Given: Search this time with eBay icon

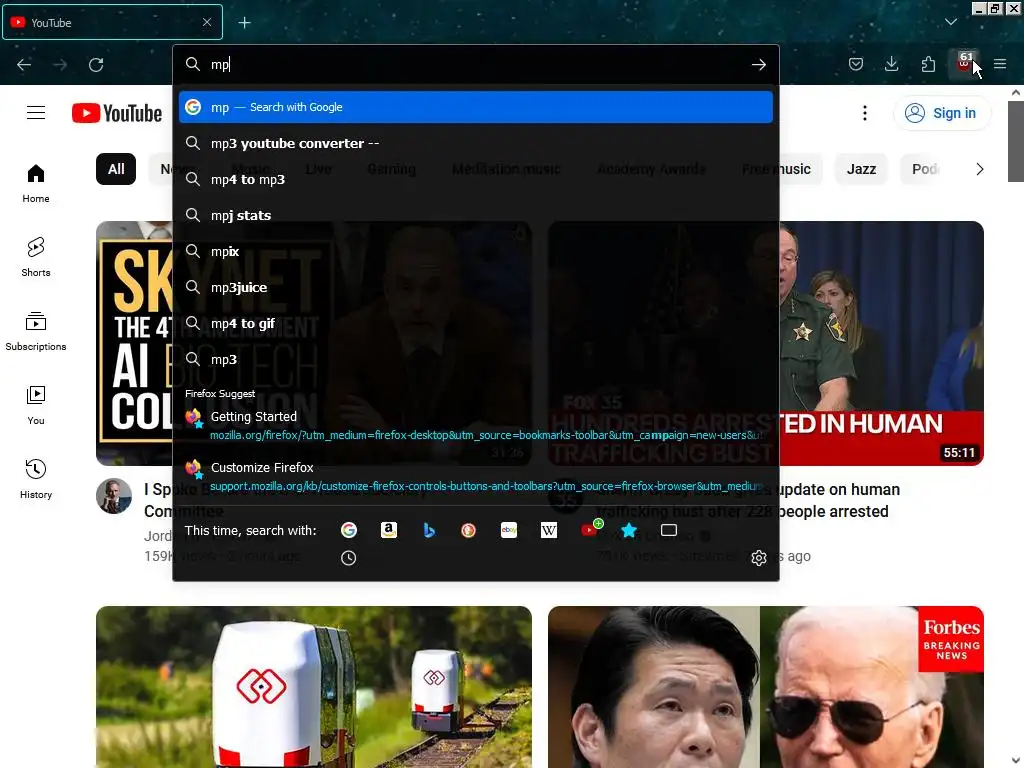Looking at the screenshot, I should pyautogui.click(x=509, y=530).
